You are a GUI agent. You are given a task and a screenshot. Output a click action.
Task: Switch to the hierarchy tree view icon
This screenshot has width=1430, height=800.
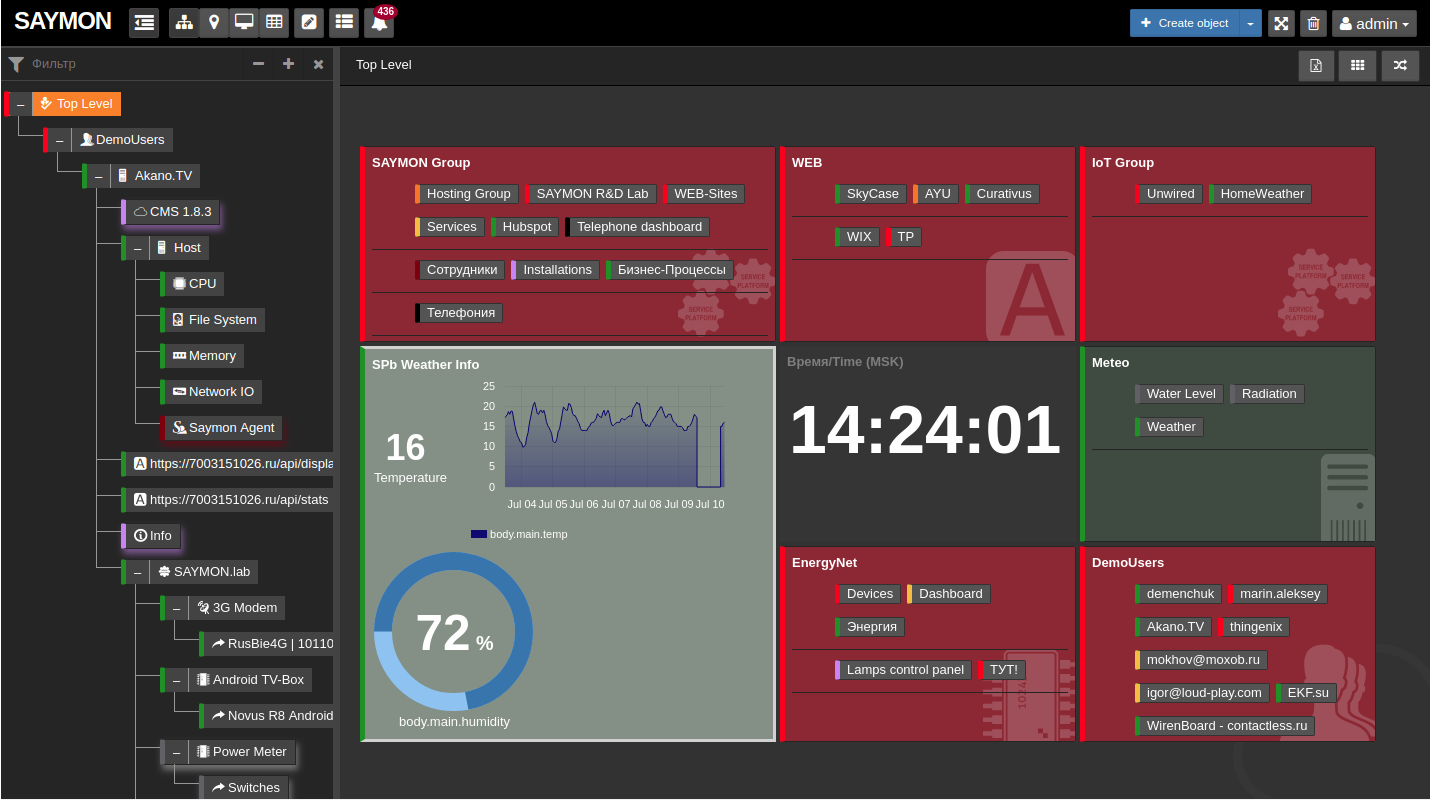tap(184, 23)
